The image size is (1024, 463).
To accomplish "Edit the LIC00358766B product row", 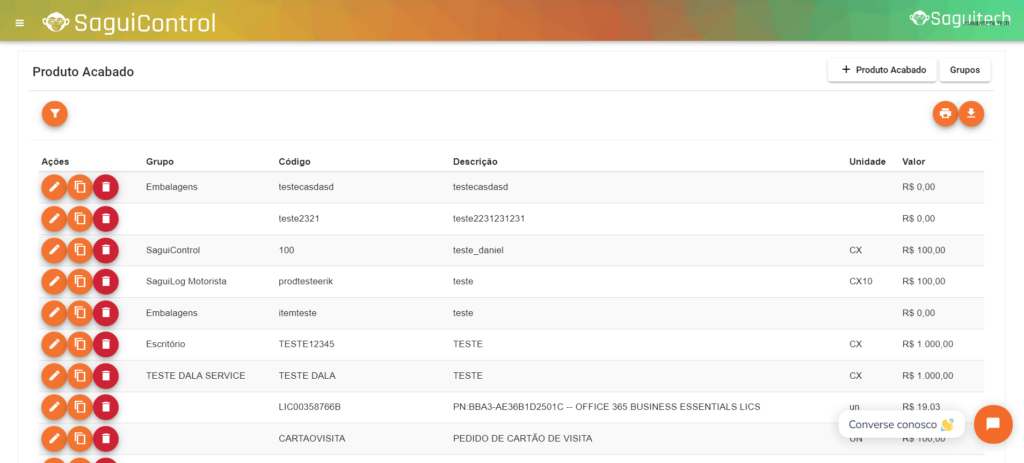I will coord(54,408).
